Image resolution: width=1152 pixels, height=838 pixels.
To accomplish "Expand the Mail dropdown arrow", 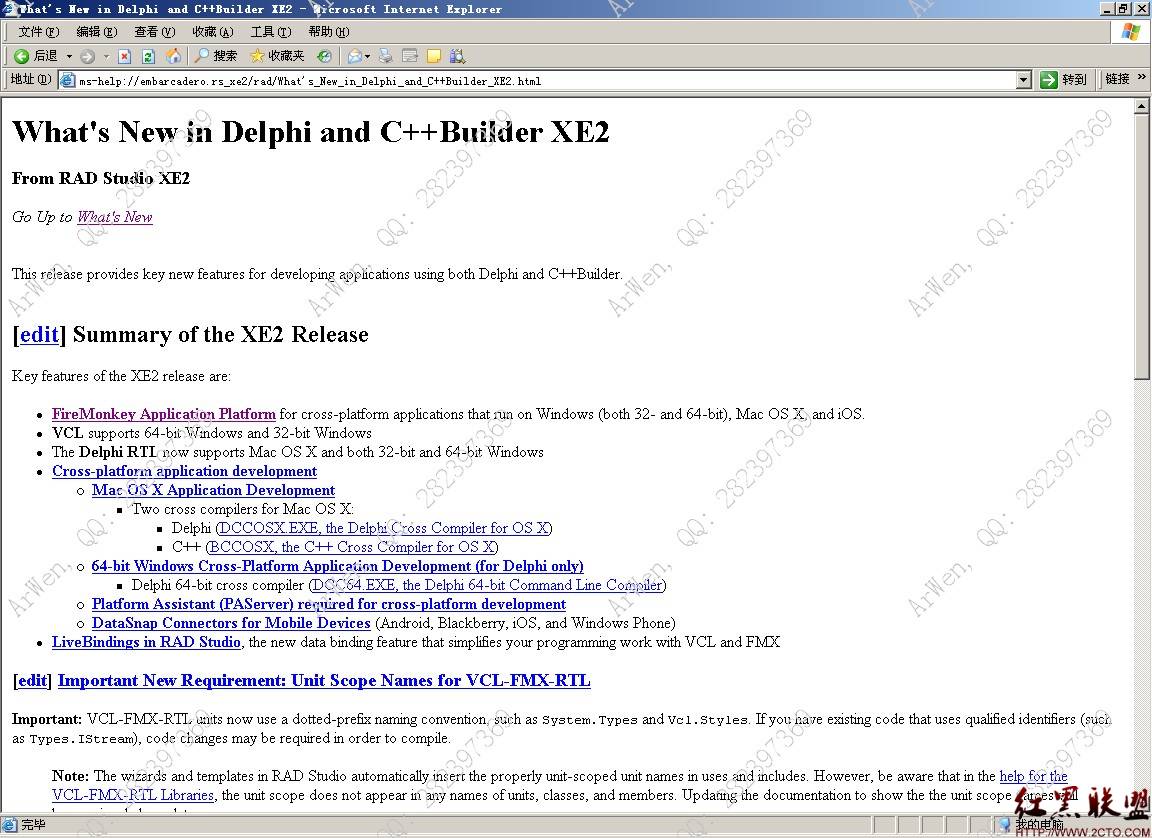I will [367, 56].
